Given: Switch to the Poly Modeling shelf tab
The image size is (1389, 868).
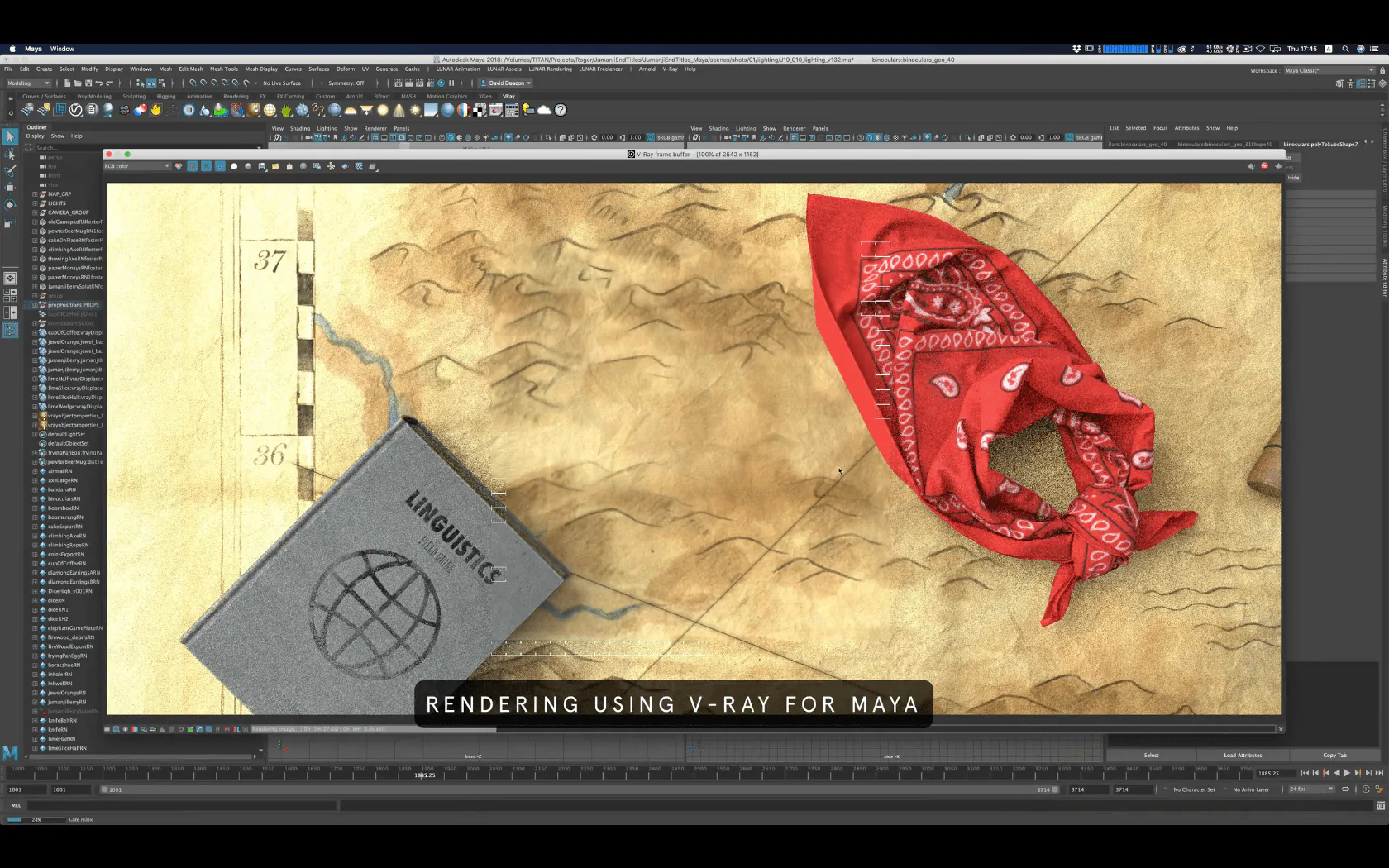Looking at the screenshot, I should [x=94, y=97].
